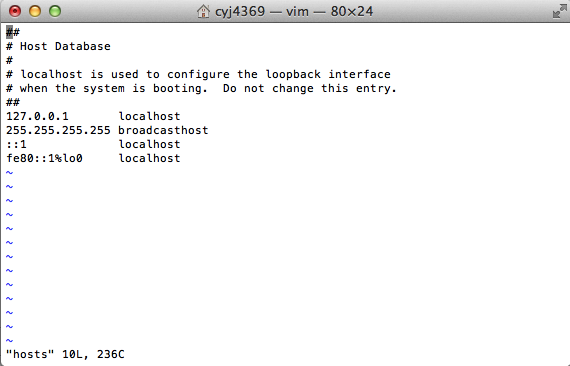570x366 pixels.
Task: Click the second '##' comment line
Action: pyautogui.click(x=13, y=102)
